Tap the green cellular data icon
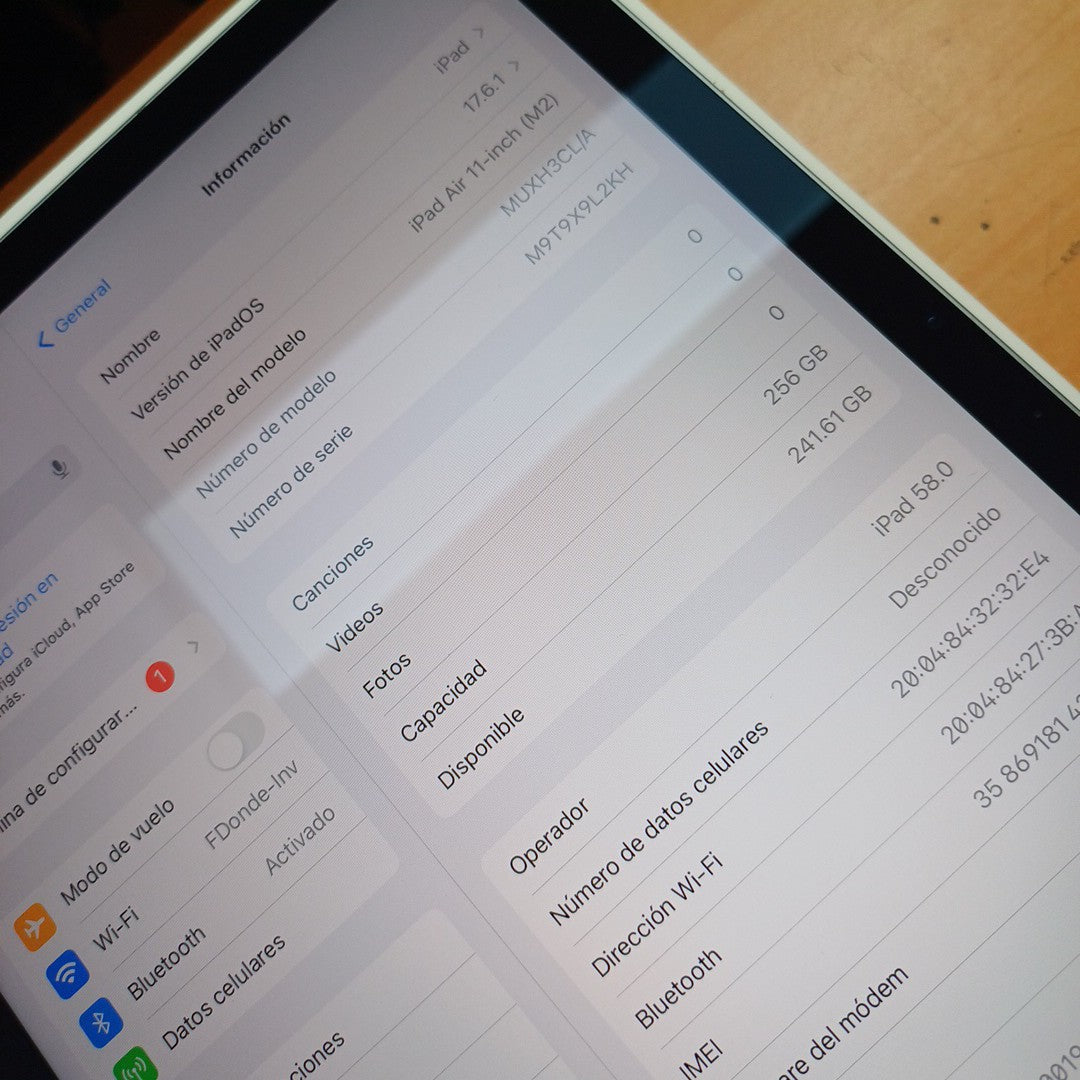The width and height of the screenshot is (1080, 1080). [134, 1064]
